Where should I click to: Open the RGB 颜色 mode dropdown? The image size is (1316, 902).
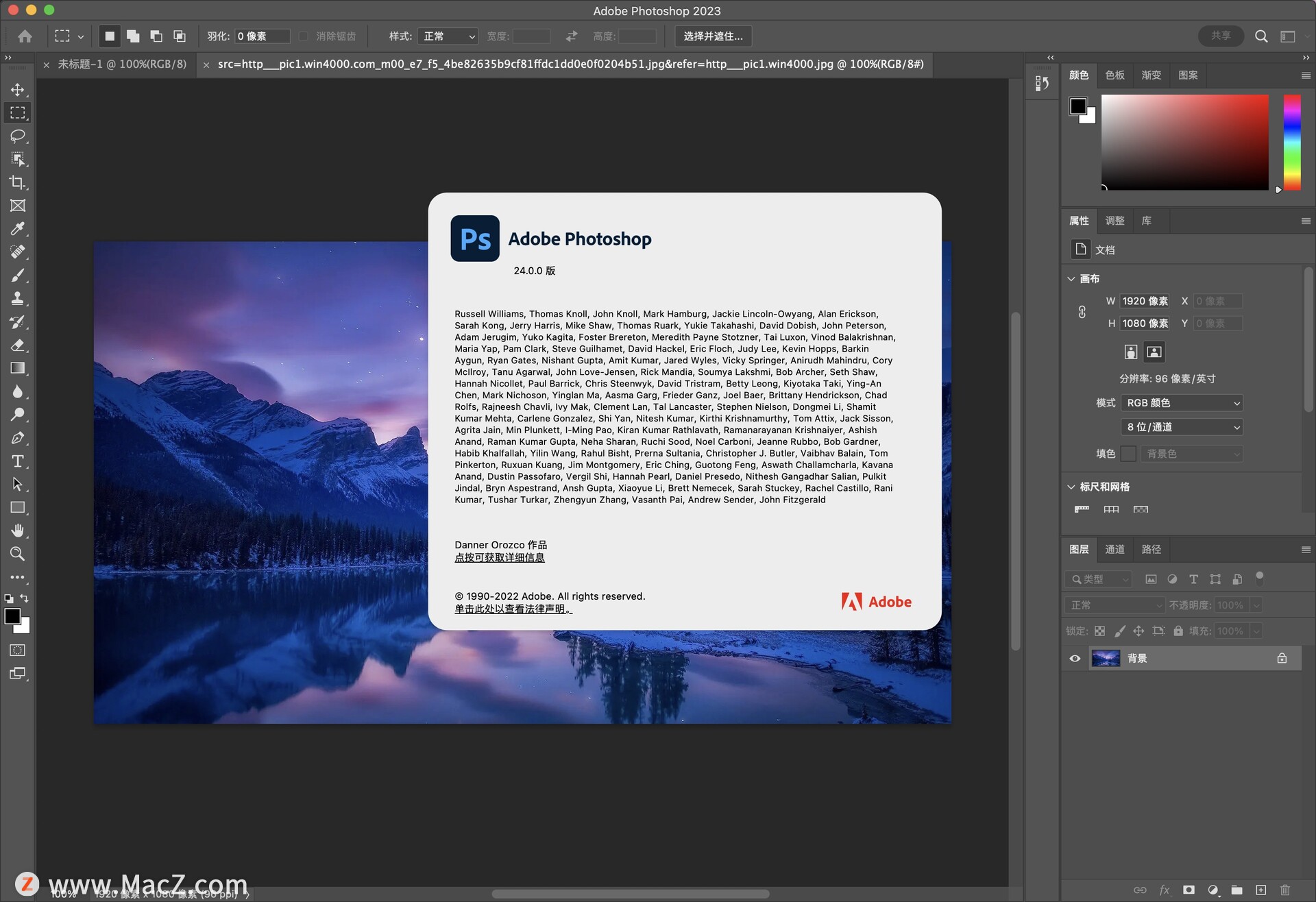coord(1182,403)
